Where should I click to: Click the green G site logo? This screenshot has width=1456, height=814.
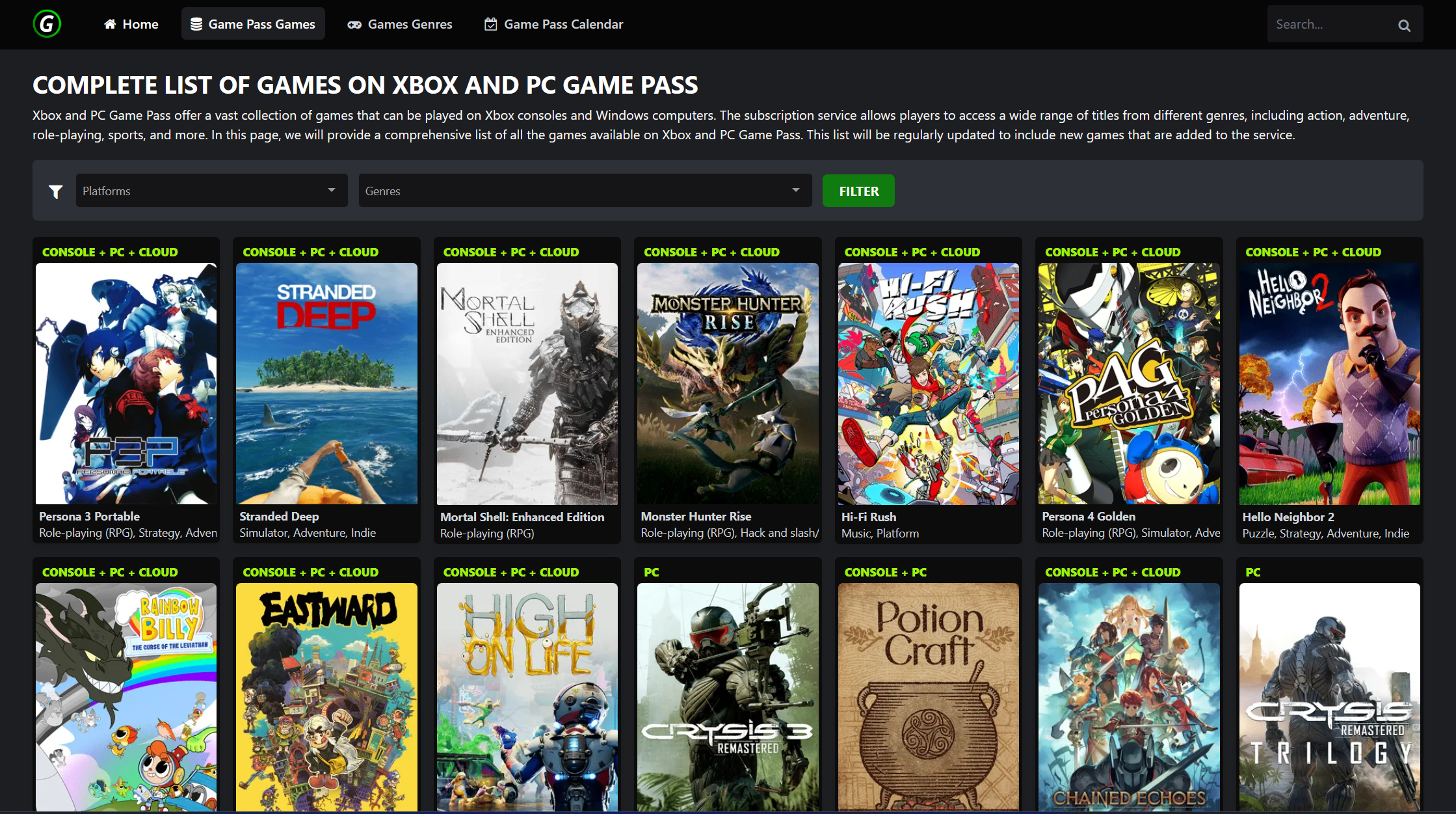click(47, 24)
